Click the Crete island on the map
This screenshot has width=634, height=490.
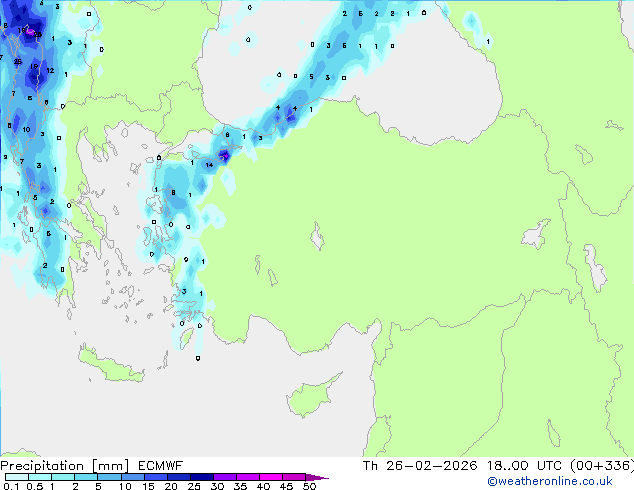(110, 366)
